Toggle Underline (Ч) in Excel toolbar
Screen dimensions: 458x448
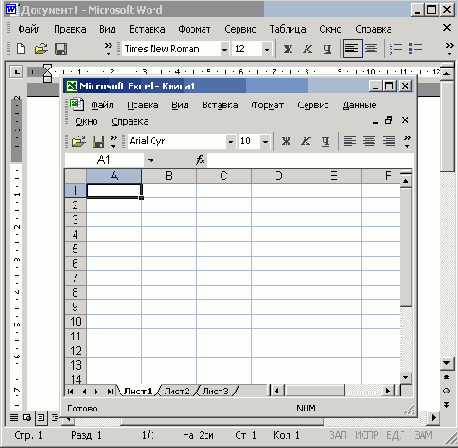pyautogui.click(x=326, y=141)
